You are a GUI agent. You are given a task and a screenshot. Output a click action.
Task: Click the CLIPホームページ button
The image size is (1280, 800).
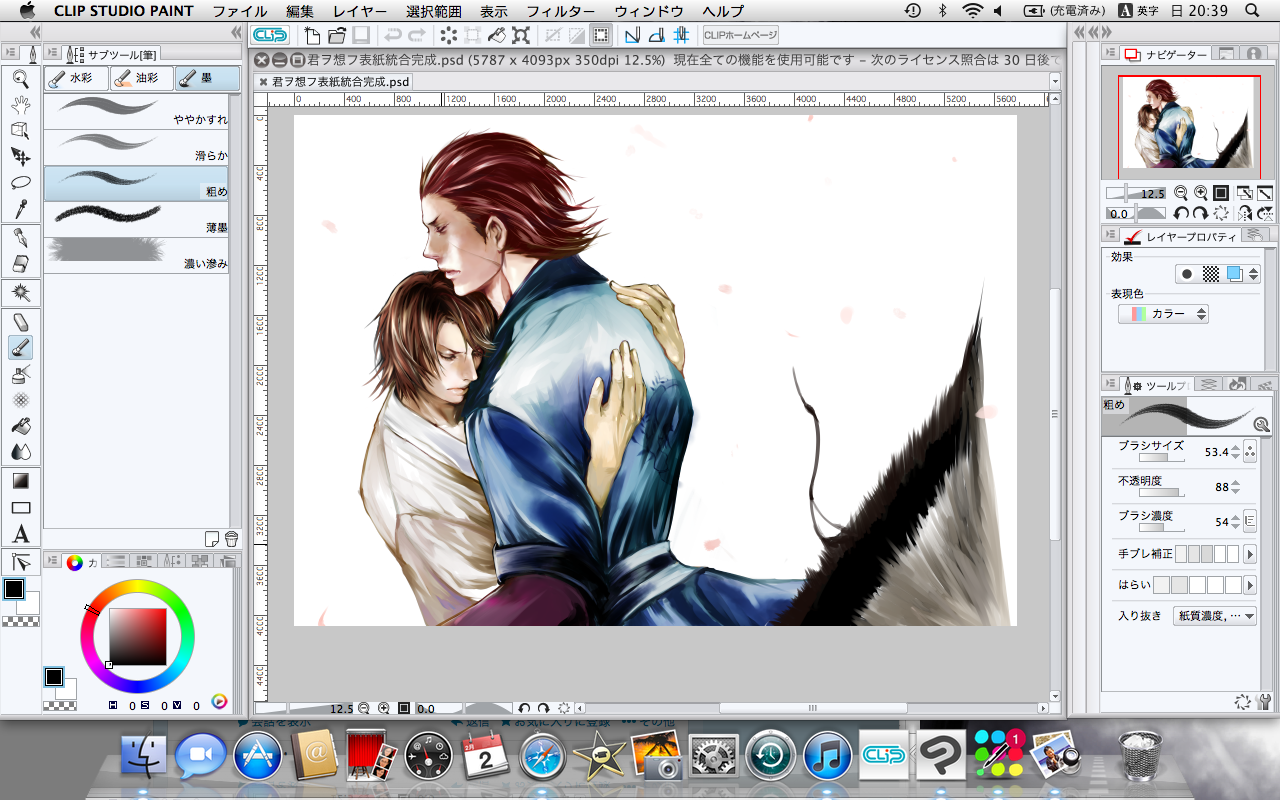coord(741,36)
